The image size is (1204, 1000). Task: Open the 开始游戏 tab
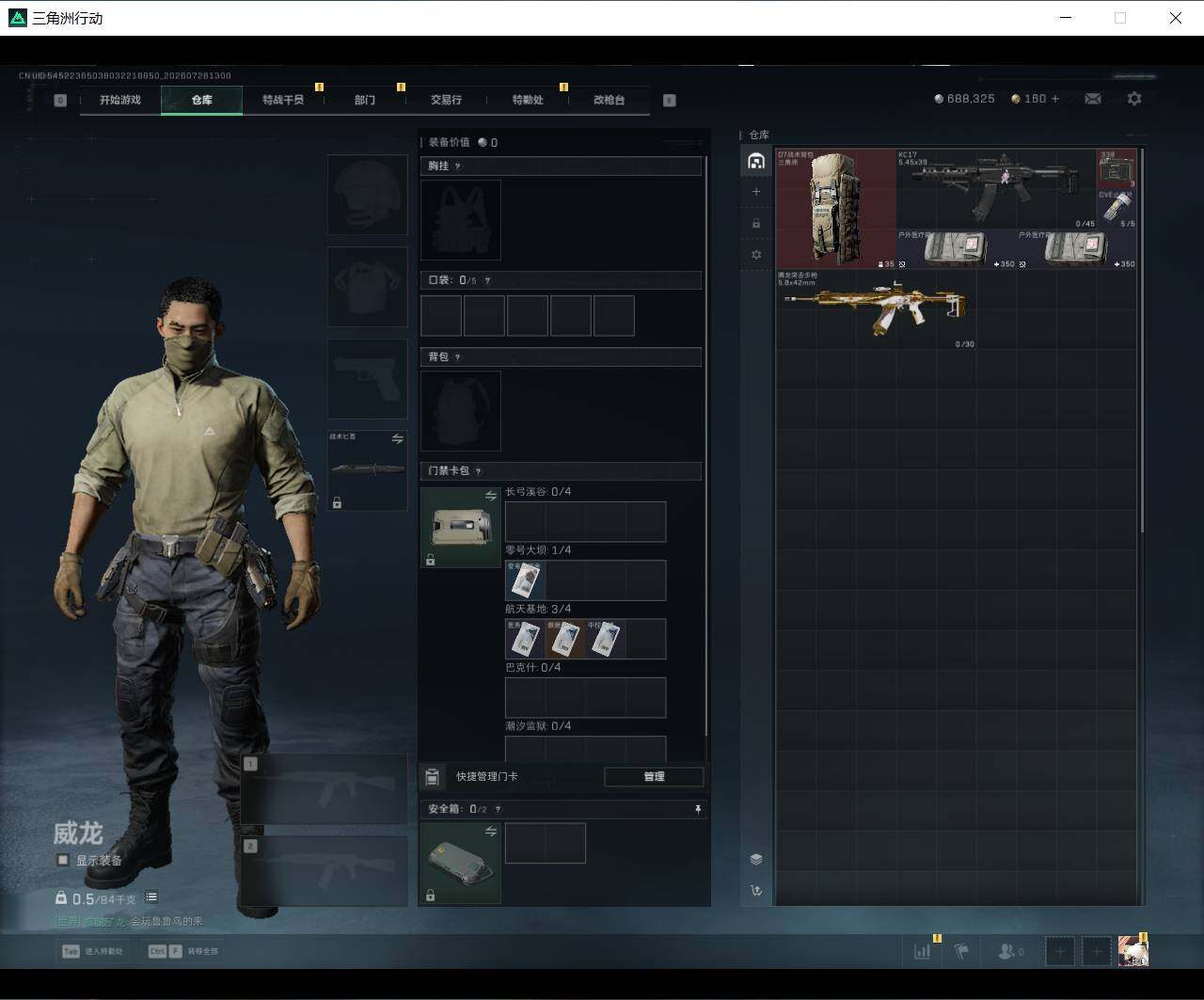click(120, 100)
